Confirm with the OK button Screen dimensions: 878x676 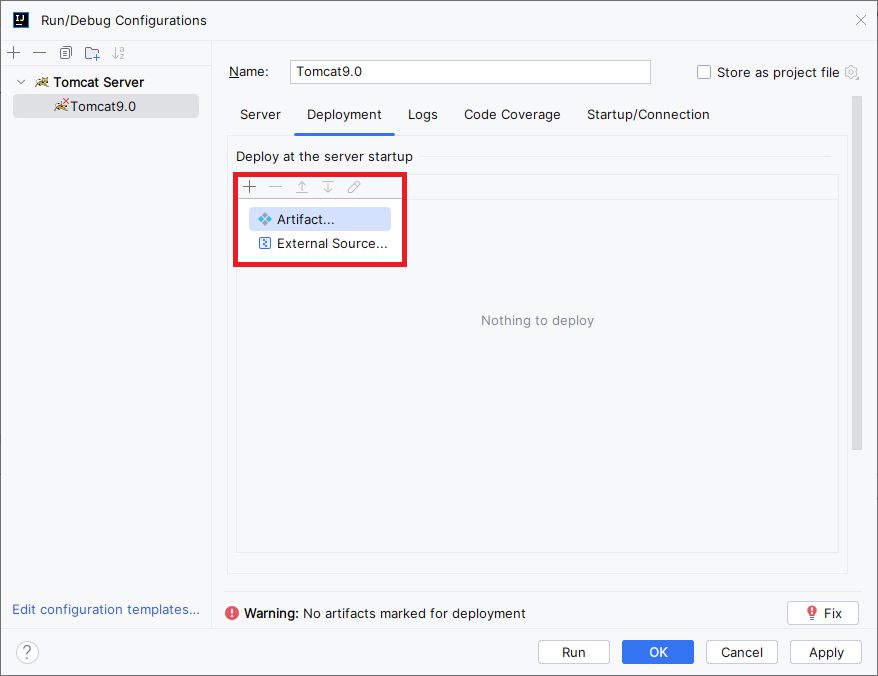pos(658,652)
